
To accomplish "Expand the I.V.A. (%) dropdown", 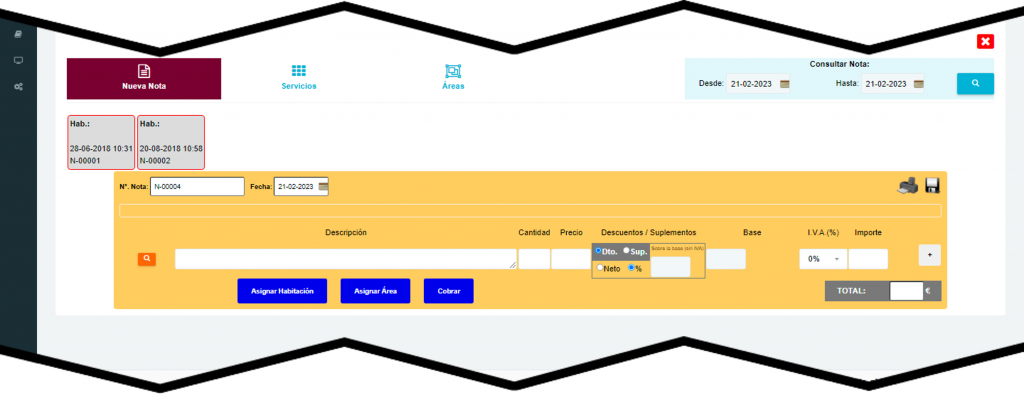I will (x=823, y=259).
